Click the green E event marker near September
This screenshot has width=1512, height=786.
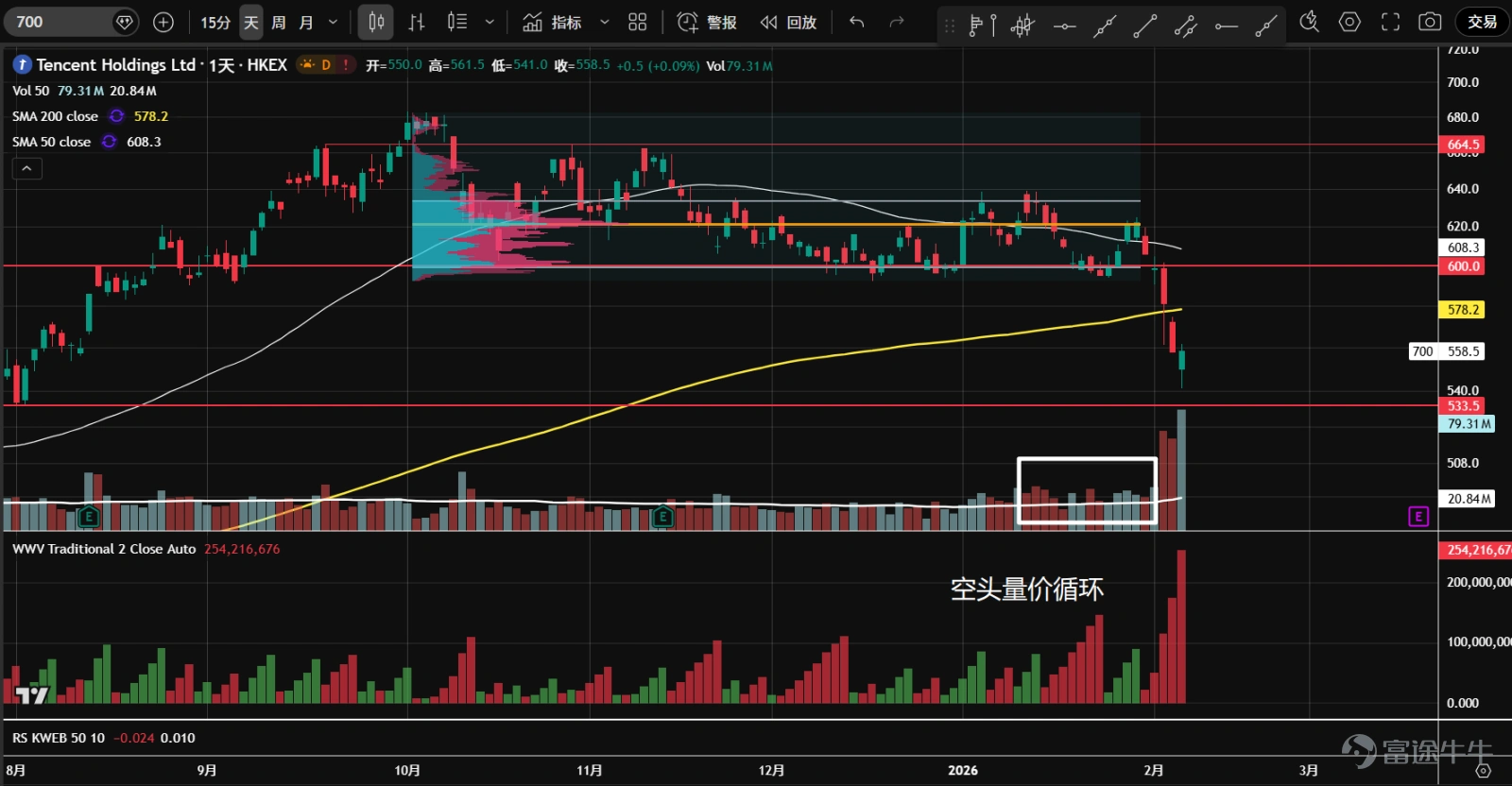tap(88, 517)
